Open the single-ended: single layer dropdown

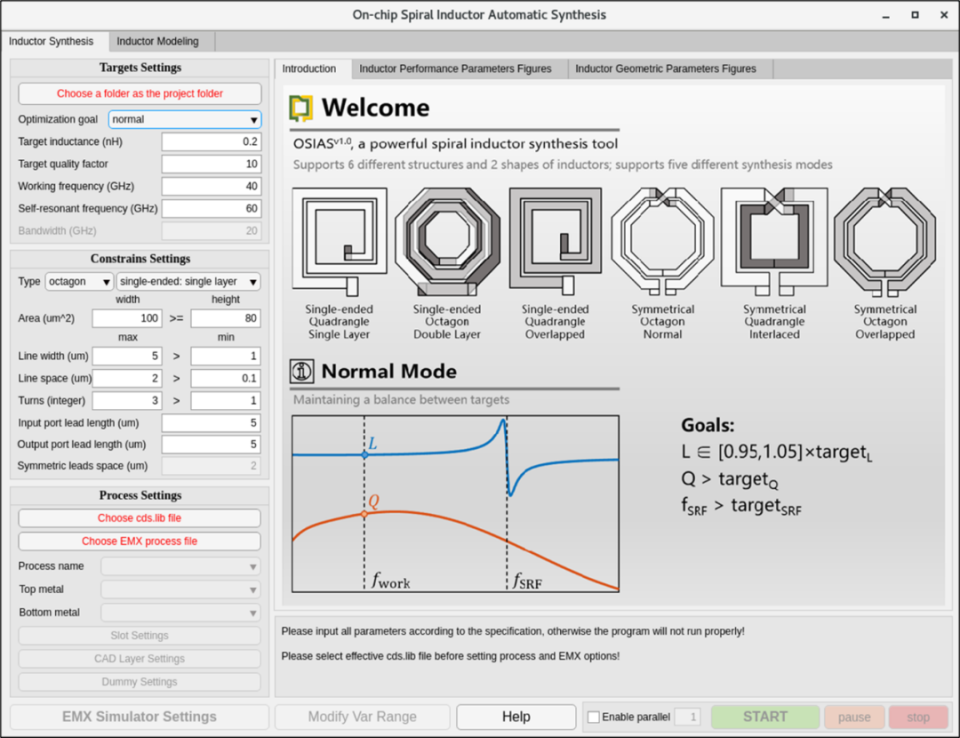point(189,282)
